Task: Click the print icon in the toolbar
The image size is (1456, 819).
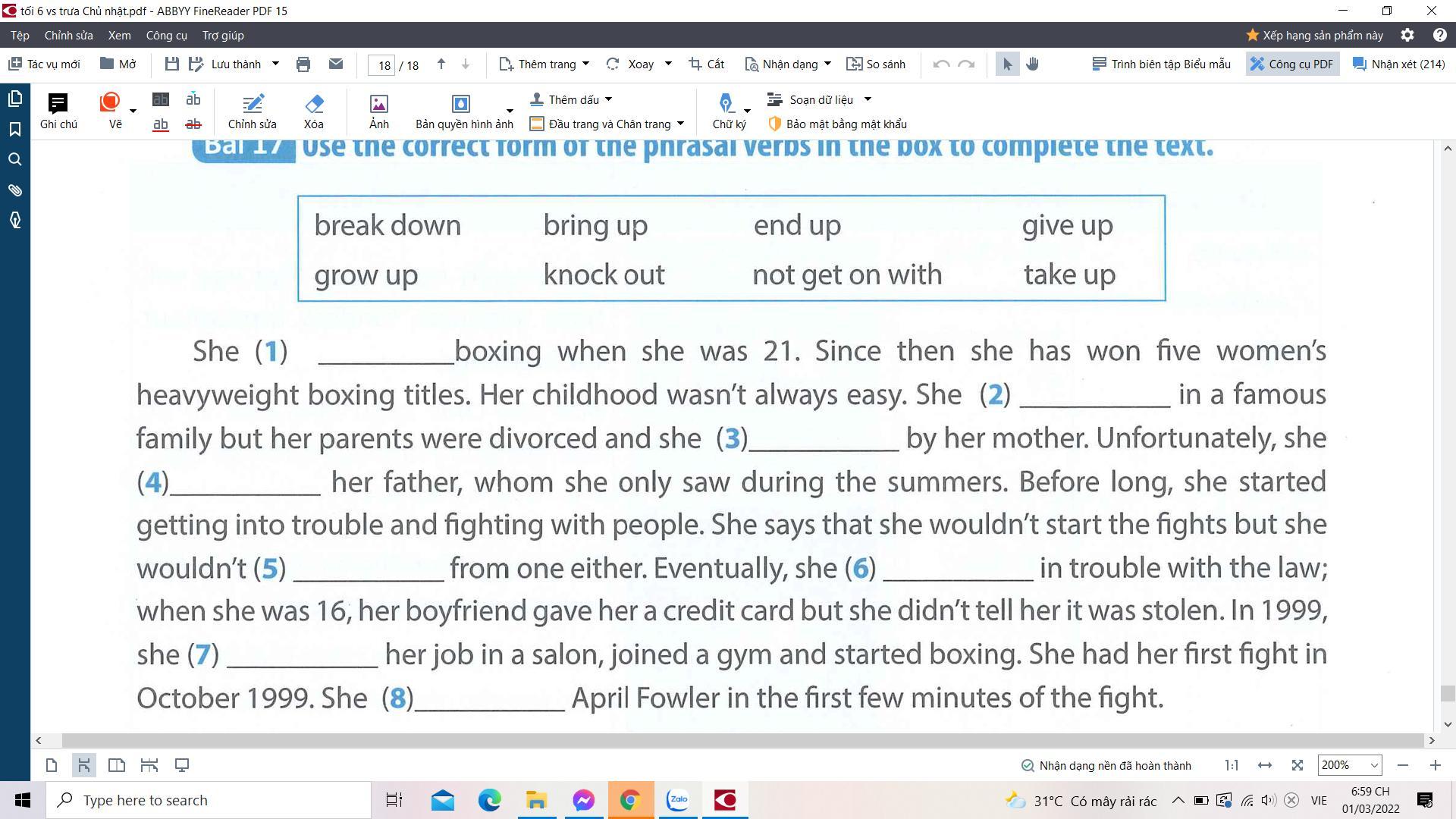Action: pyautogui.click(x=303, y=64)
